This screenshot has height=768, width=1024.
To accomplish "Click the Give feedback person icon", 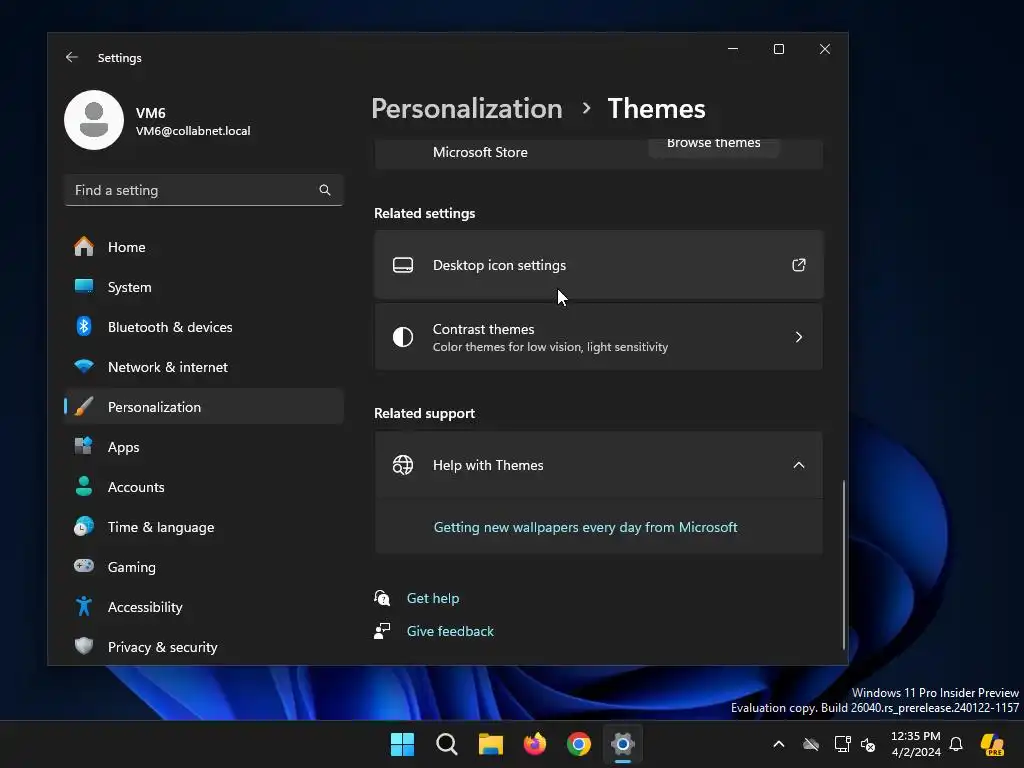I will tap(382, 631).
